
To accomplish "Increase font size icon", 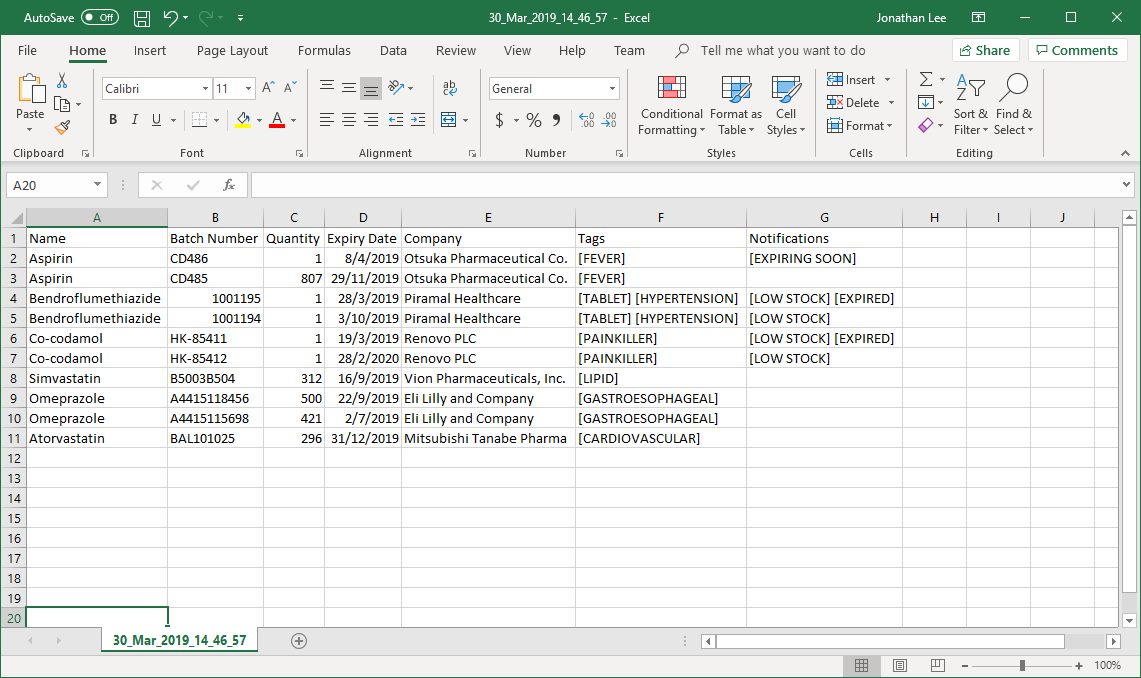I will 269,88.
